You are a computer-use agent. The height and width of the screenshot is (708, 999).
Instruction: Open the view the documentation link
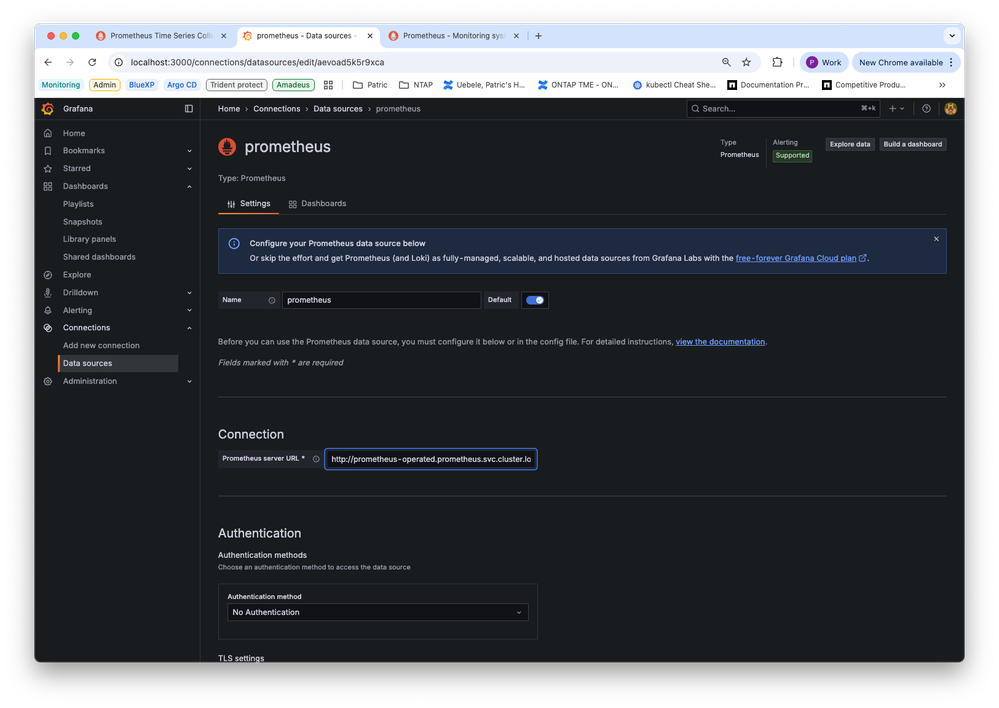720,342
